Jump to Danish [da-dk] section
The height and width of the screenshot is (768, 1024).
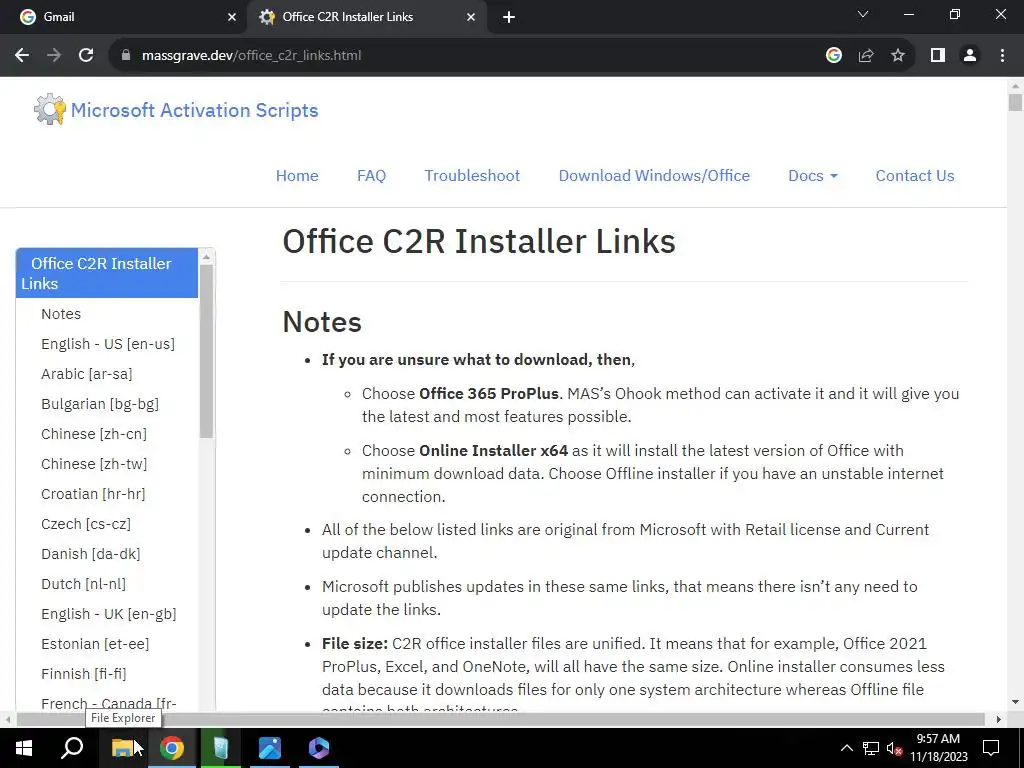pyautogui.click(x=91, y=554)
